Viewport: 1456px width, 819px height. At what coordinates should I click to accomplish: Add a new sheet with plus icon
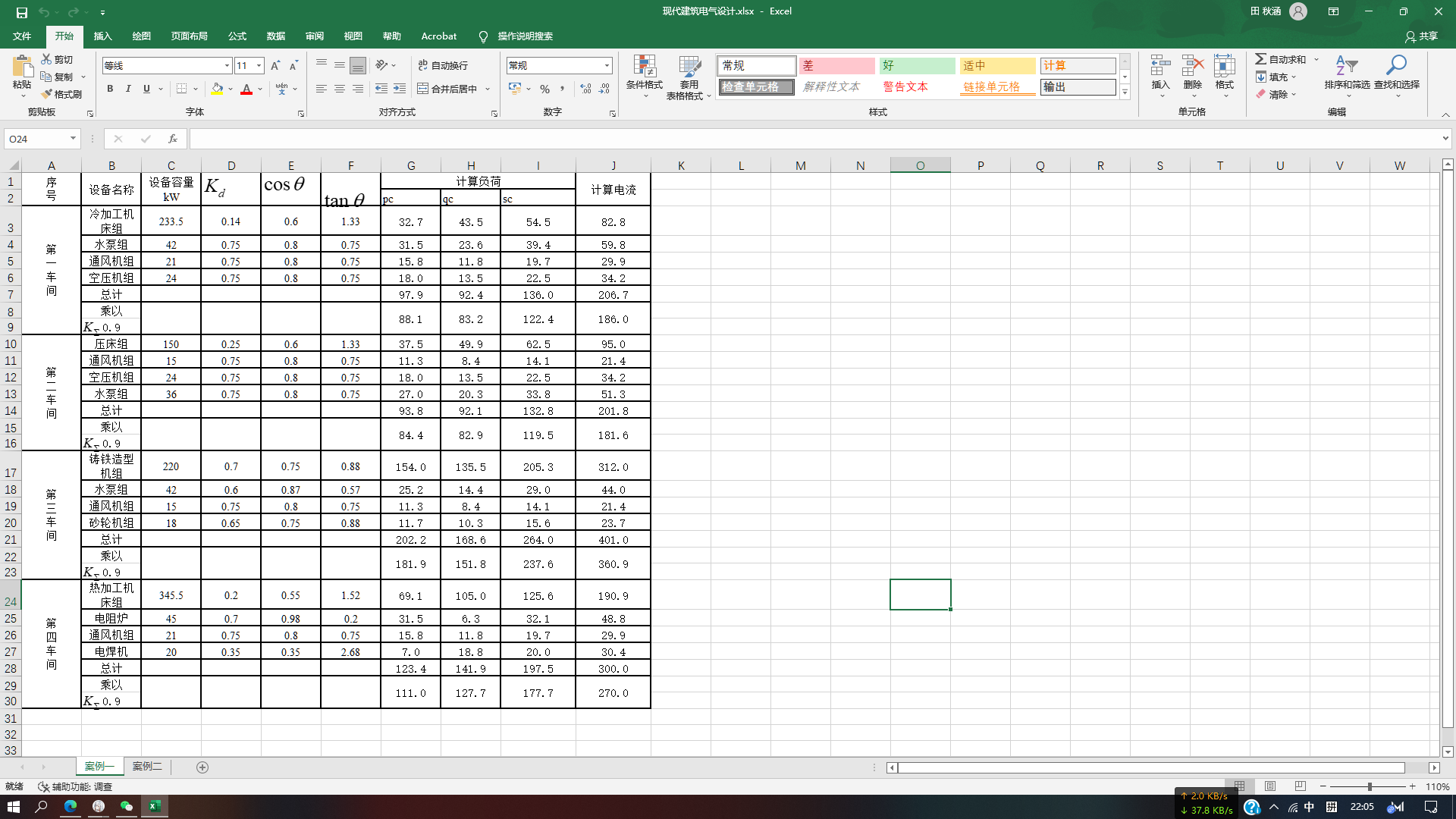tap(202, 767)
